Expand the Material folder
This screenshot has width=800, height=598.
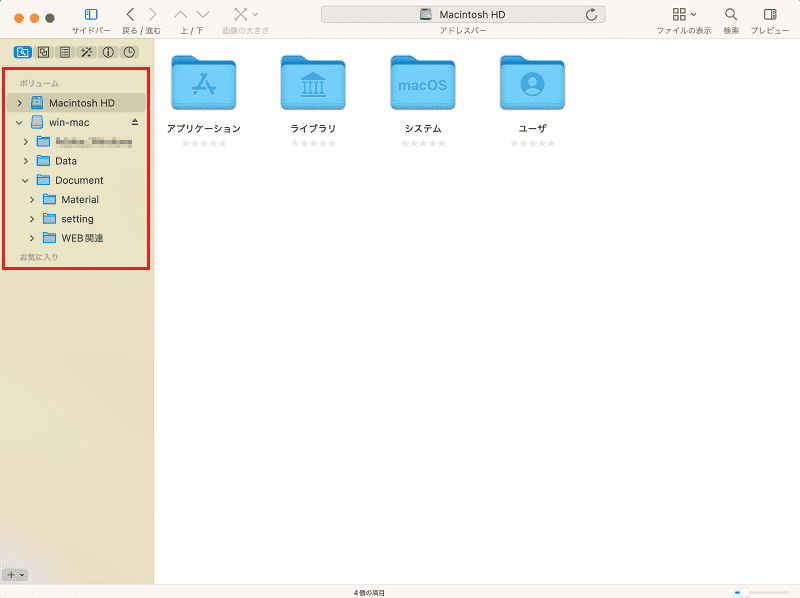click(x=32, y=200)
